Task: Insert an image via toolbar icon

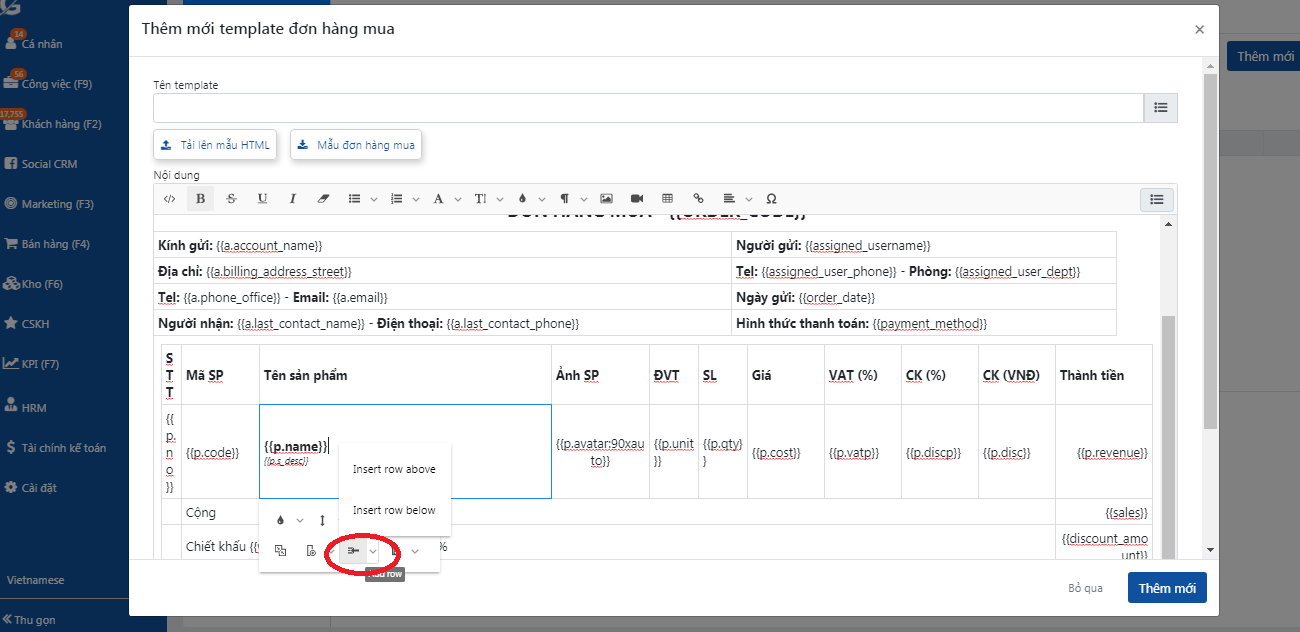Action: (606, 199)
